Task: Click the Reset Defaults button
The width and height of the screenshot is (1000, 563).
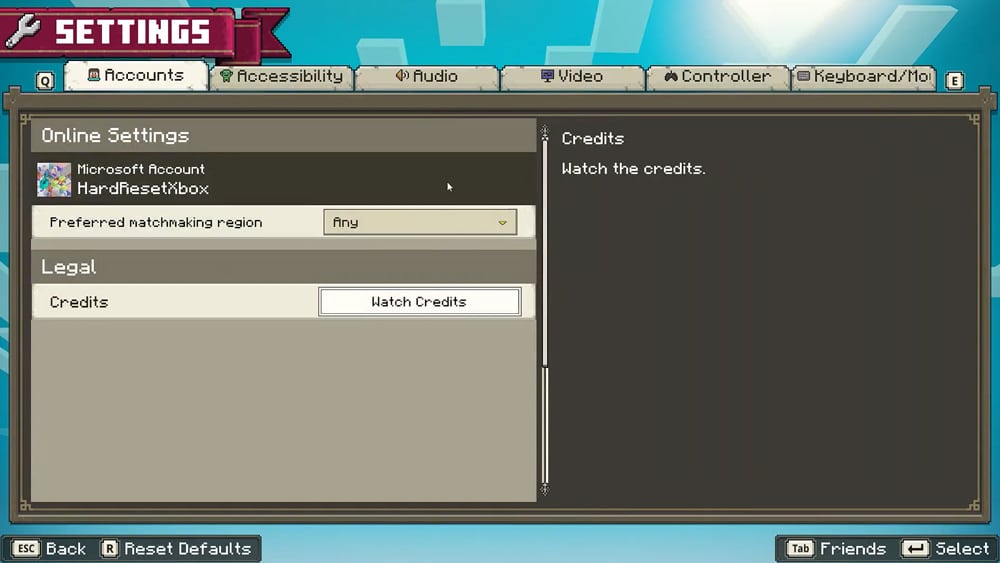Action: 176,548
